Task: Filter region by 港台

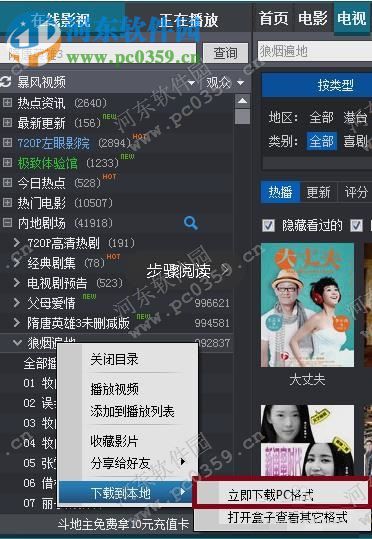Action: click(x=355, y=118)
